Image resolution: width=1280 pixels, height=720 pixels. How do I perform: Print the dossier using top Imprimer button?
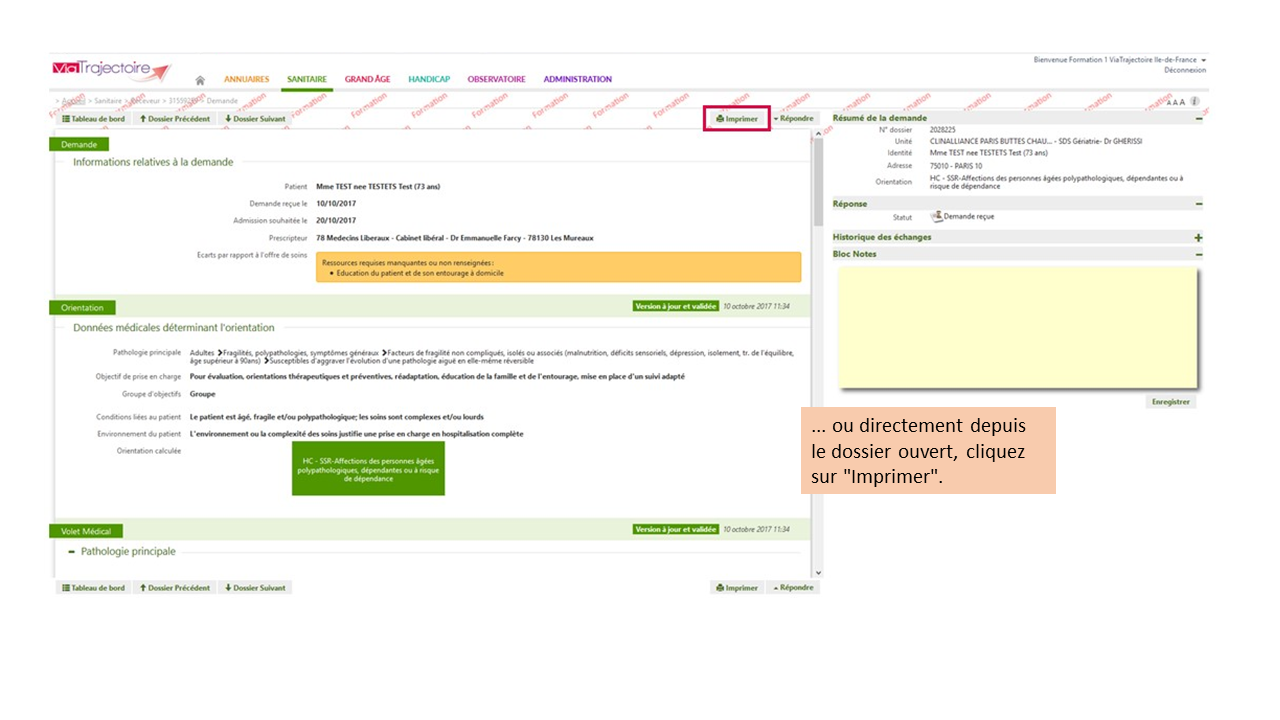click(x=737, y=119)
